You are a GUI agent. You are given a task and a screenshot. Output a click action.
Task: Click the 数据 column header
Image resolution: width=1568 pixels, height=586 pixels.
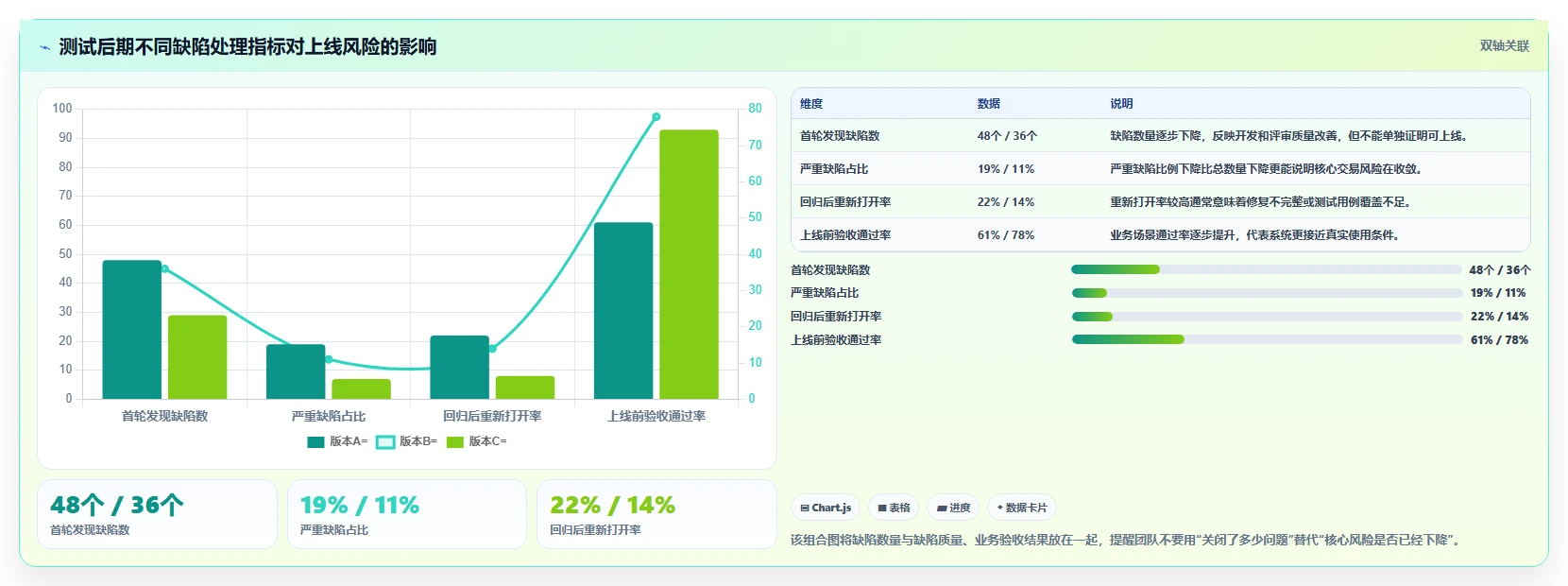[989, 104]
